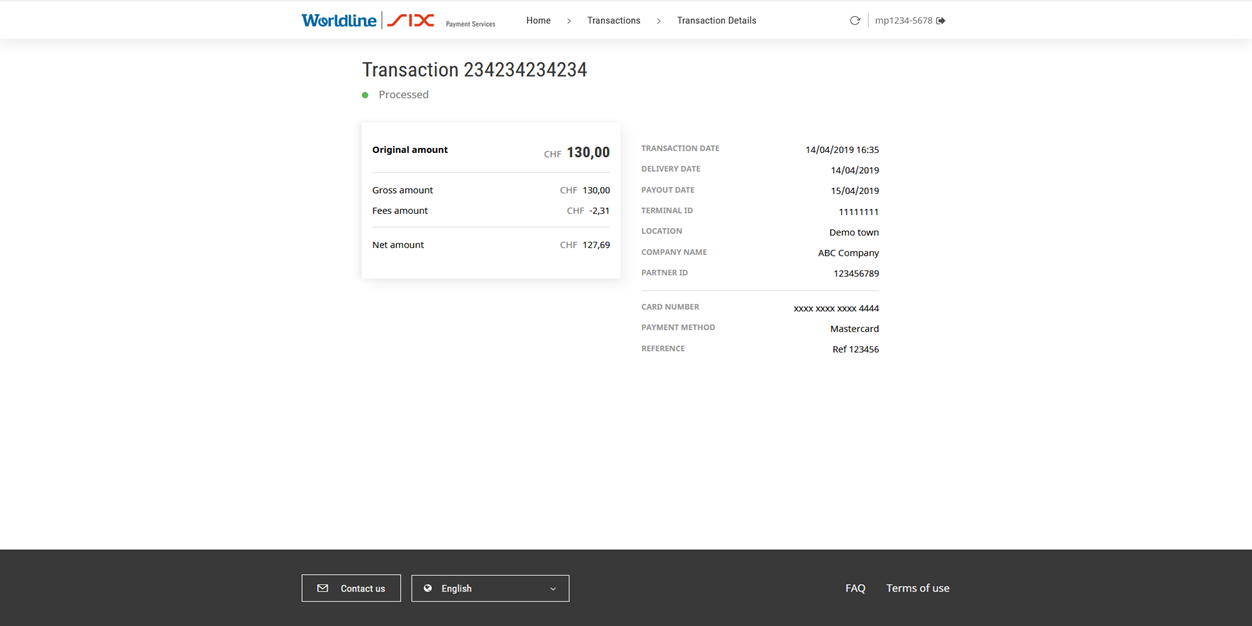The image size is (1252, 626).
Task: Go to Home in the breadcrumb
Action: pos(538,20)
